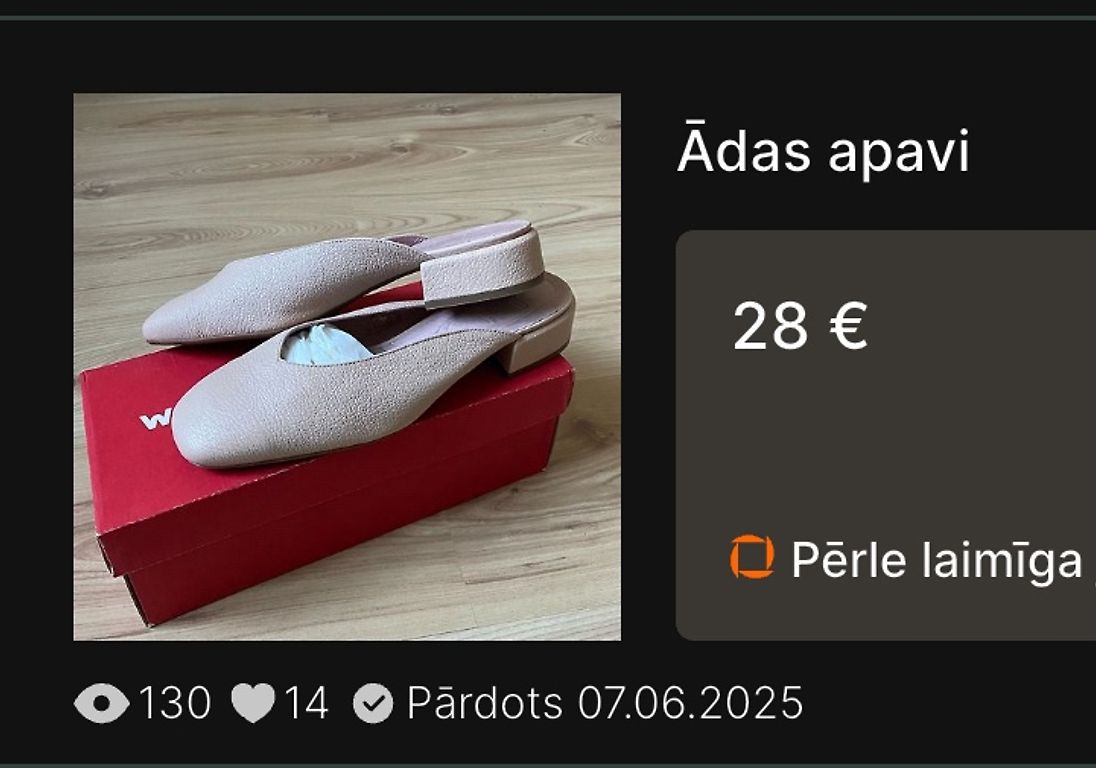This screenshot has height=768, width=1096.
Task: Click the heart favorites icon
Action: click(253, 703)
